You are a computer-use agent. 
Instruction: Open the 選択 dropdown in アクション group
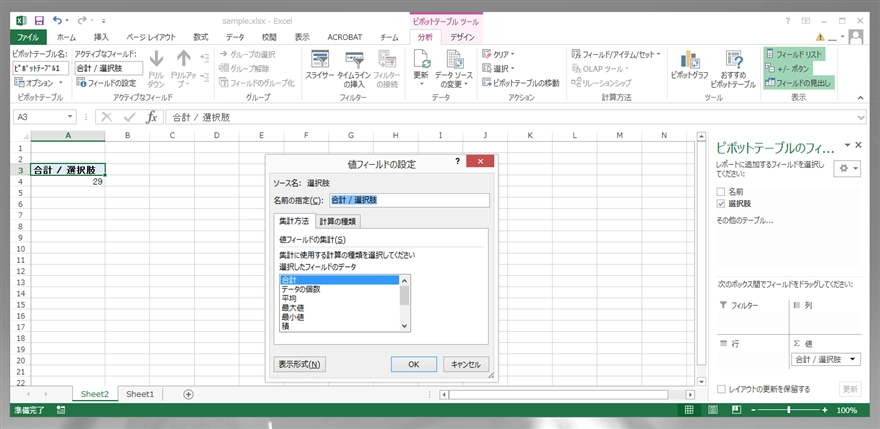point(498,69)
